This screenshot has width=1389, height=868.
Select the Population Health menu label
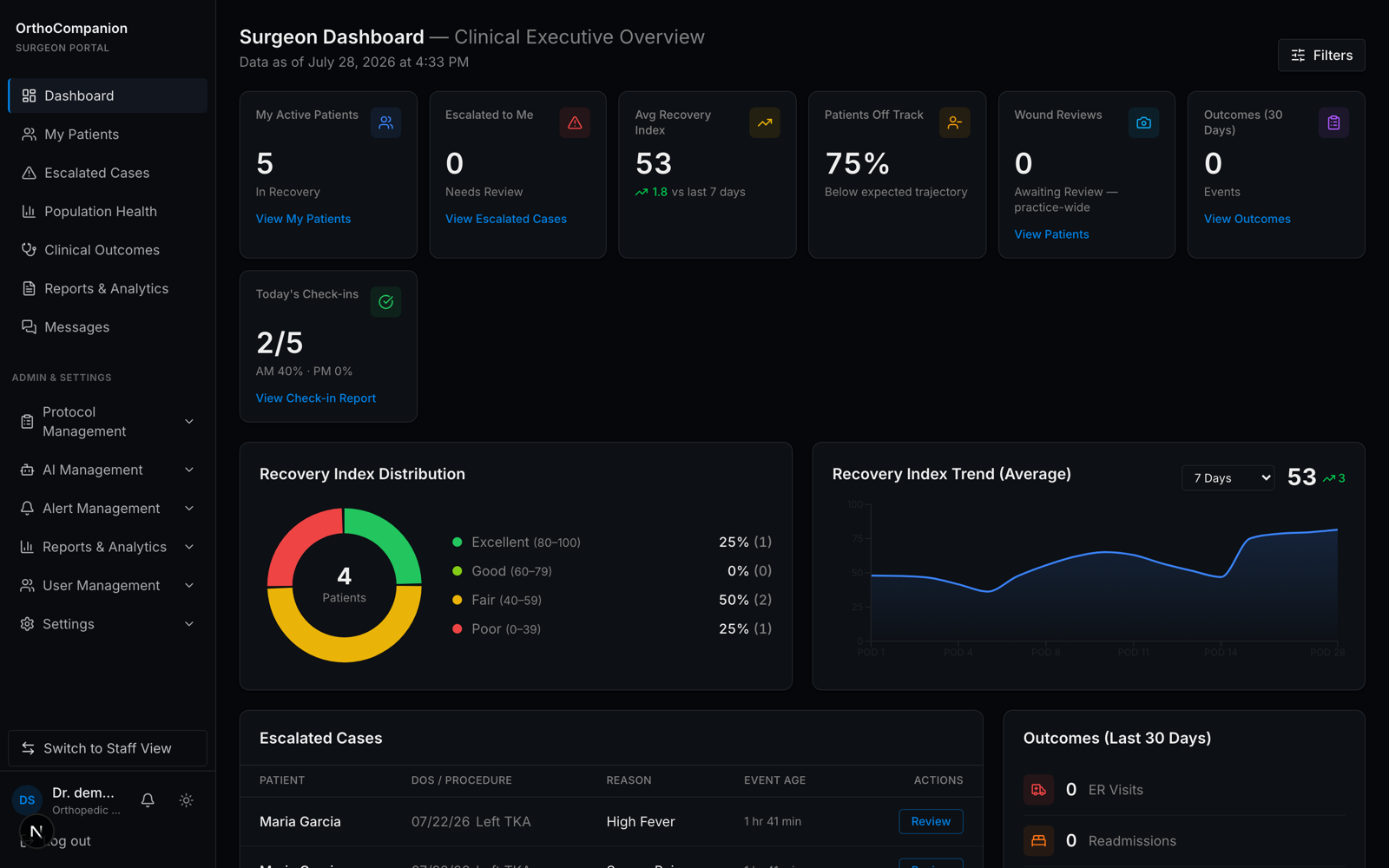click(101, 211)
